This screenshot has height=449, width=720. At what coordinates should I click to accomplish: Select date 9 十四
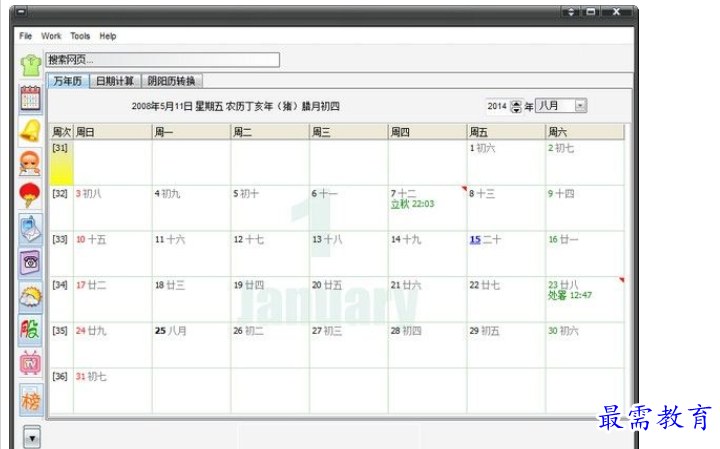(x=585, y=208)
